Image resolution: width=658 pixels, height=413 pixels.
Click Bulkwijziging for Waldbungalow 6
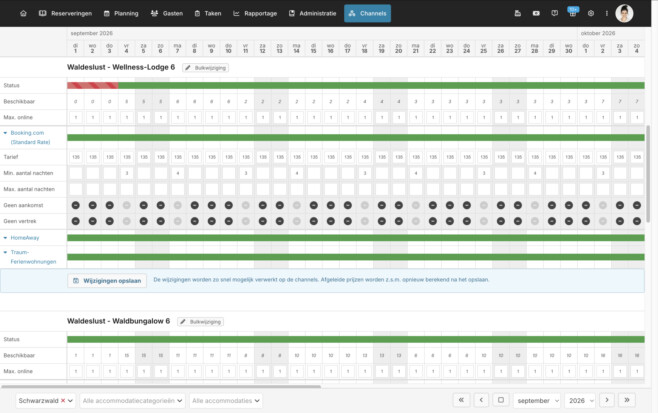point(201,322)
